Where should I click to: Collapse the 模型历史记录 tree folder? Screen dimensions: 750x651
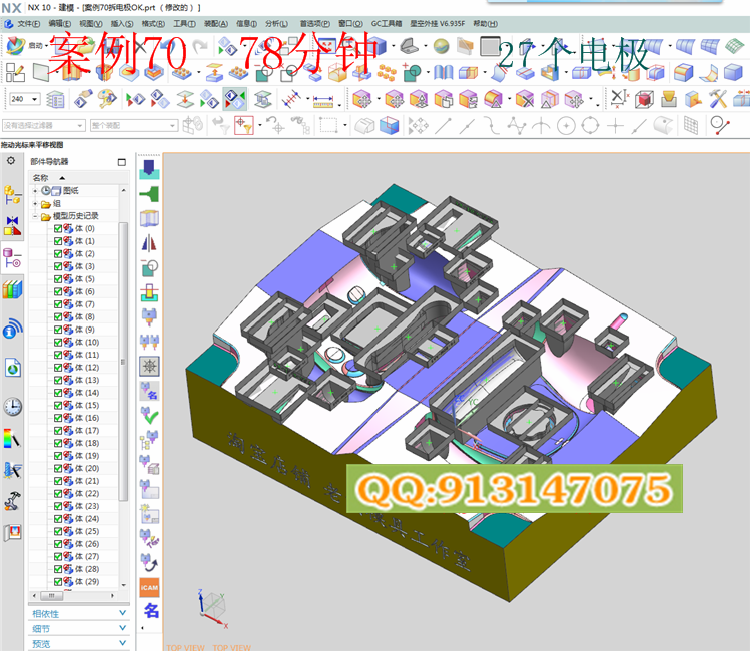coord(36,216)
